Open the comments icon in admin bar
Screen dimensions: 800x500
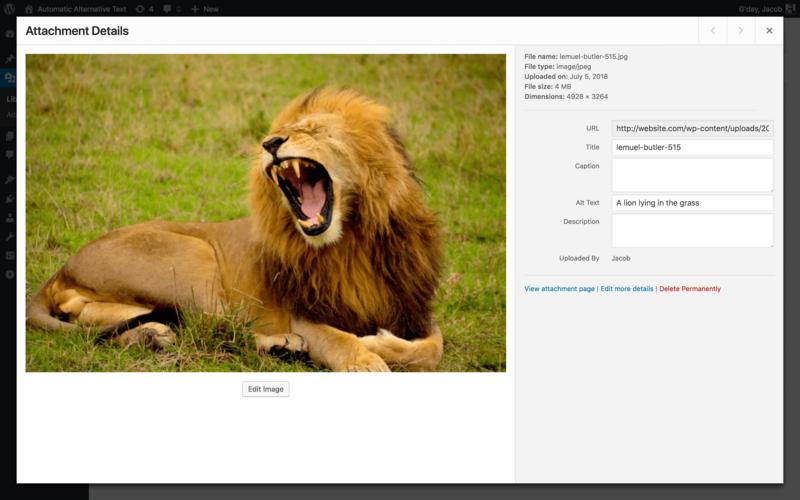[172, 8]
